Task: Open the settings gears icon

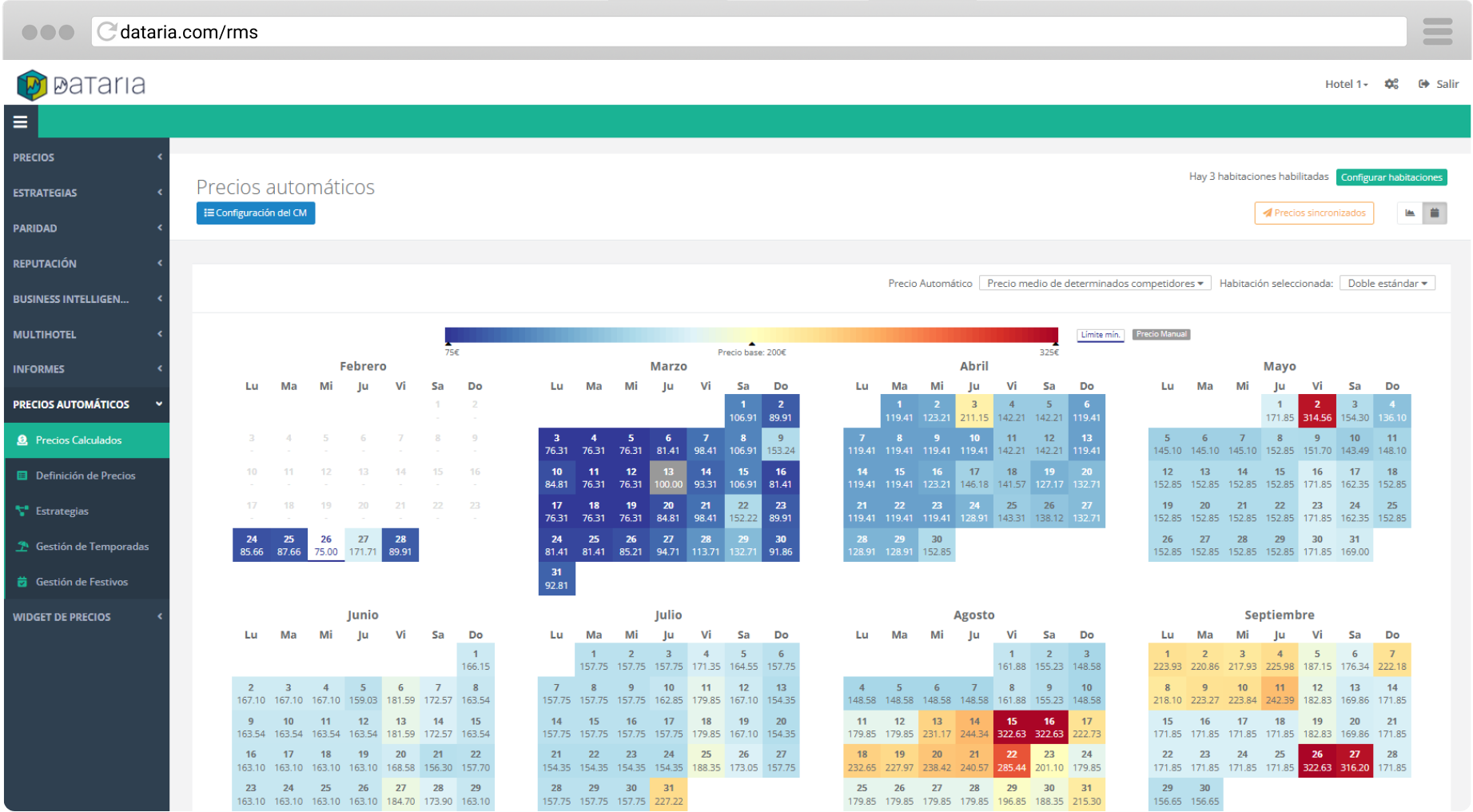Action: [1391, 84]
